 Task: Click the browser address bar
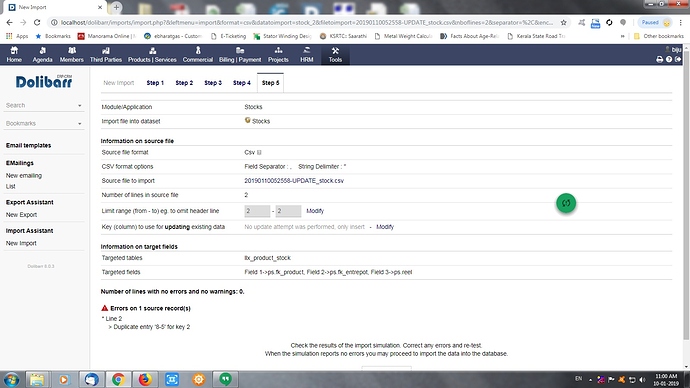tap(307, 22)
